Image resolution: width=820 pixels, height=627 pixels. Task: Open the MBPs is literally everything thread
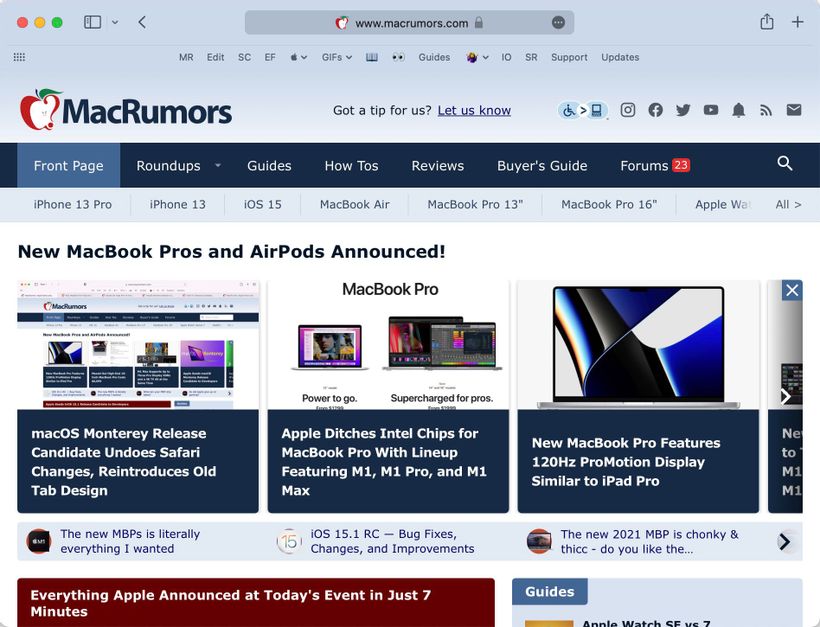(130, 541)
